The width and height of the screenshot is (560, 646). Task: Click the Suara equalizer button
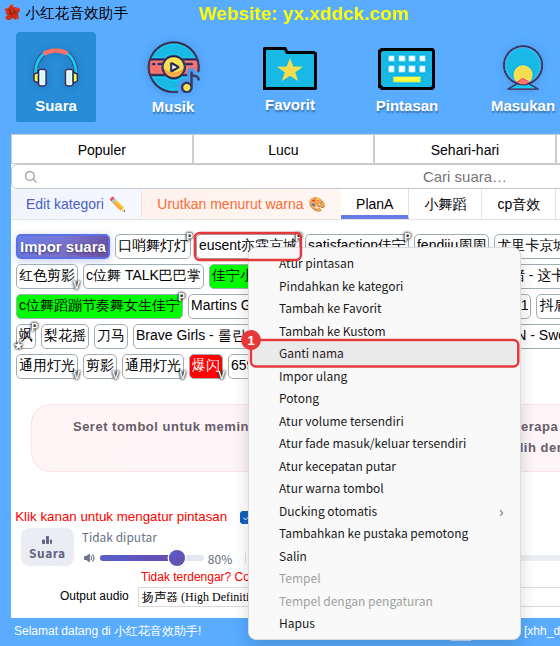point(47,547)
